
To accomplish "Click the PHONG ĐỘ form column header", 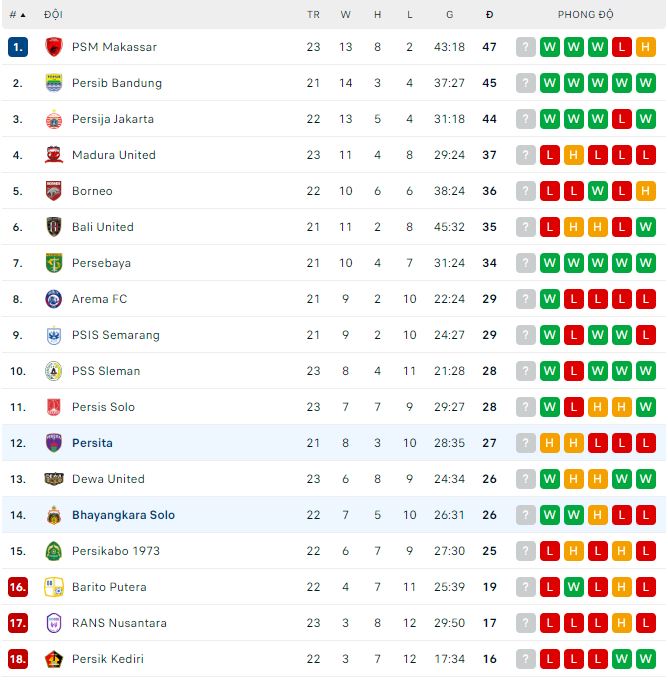I will coord(586,15).
